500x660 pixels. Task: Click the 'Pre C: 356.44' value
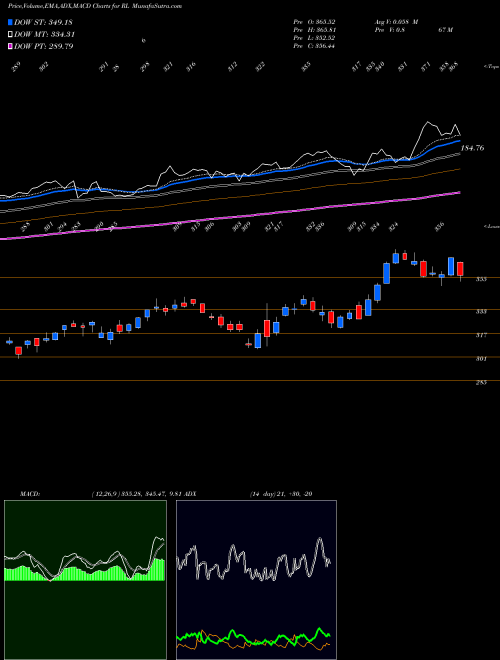point(314,46)
